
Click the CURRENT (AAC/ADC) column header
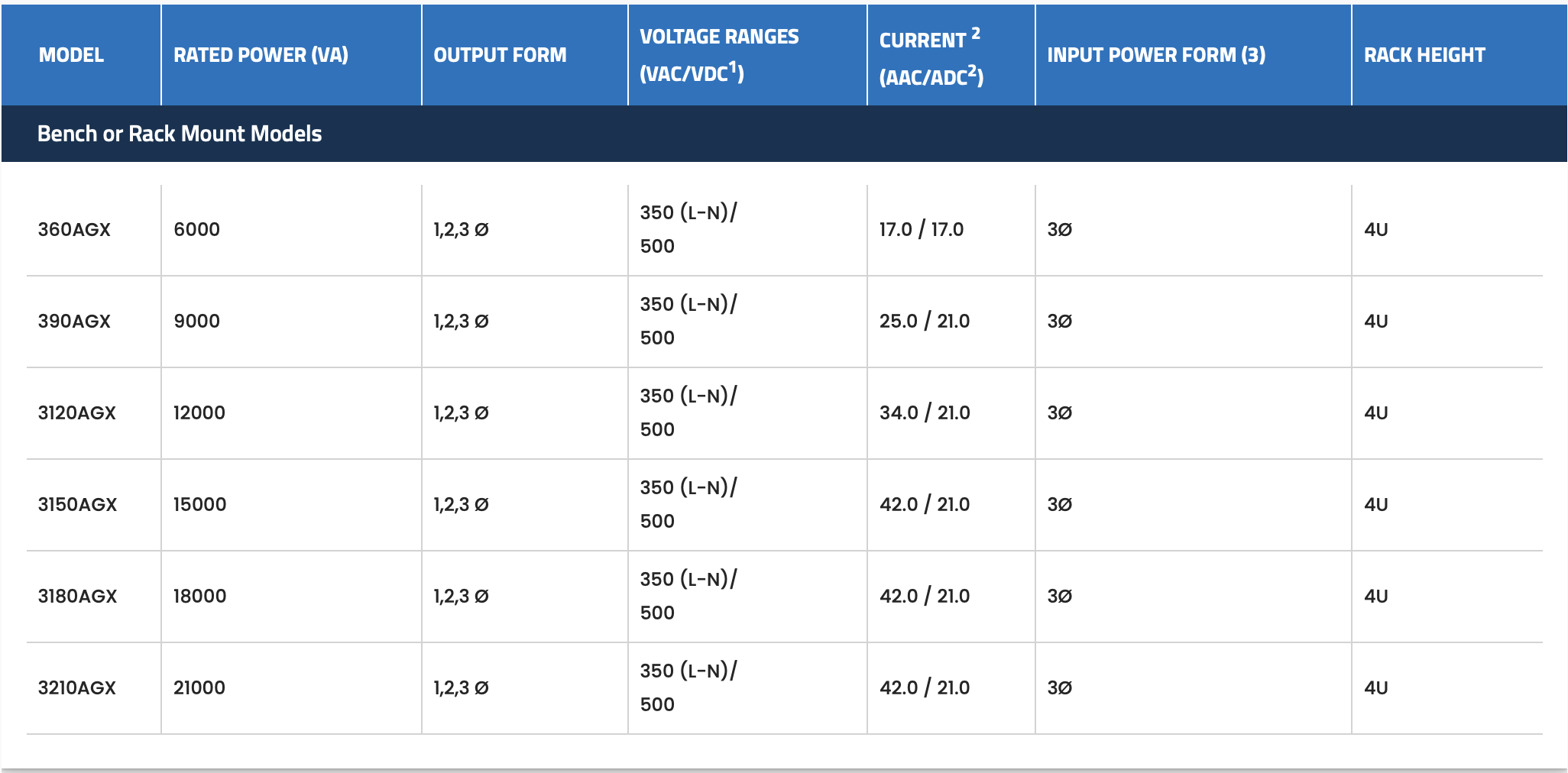click(931, 57)
